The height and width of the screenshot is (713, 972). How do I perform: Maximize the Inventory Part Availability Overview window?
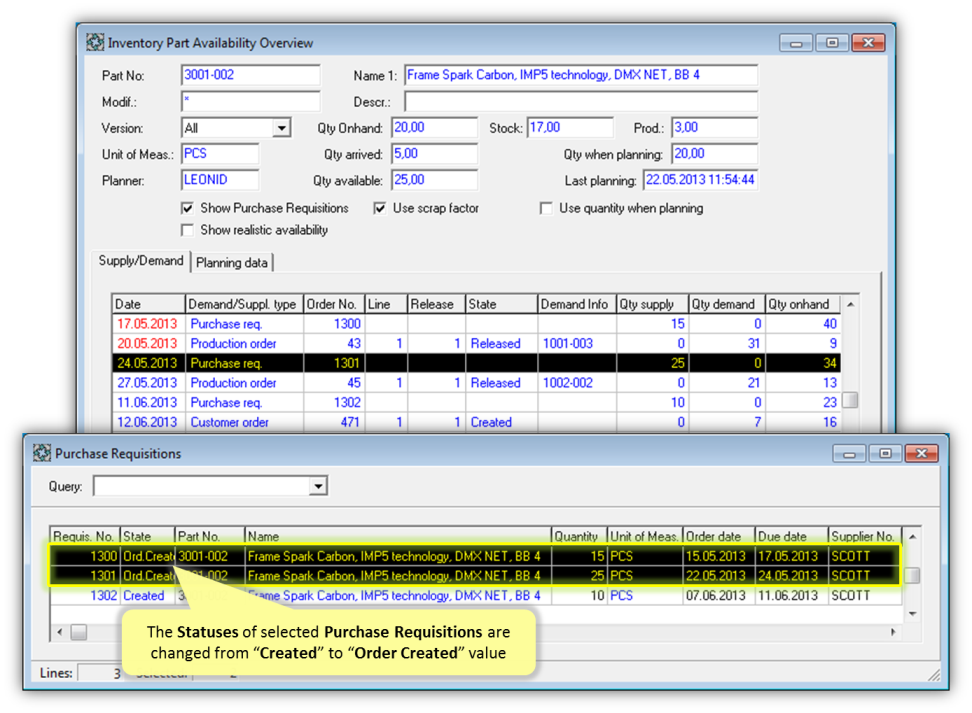pos(832,43)
